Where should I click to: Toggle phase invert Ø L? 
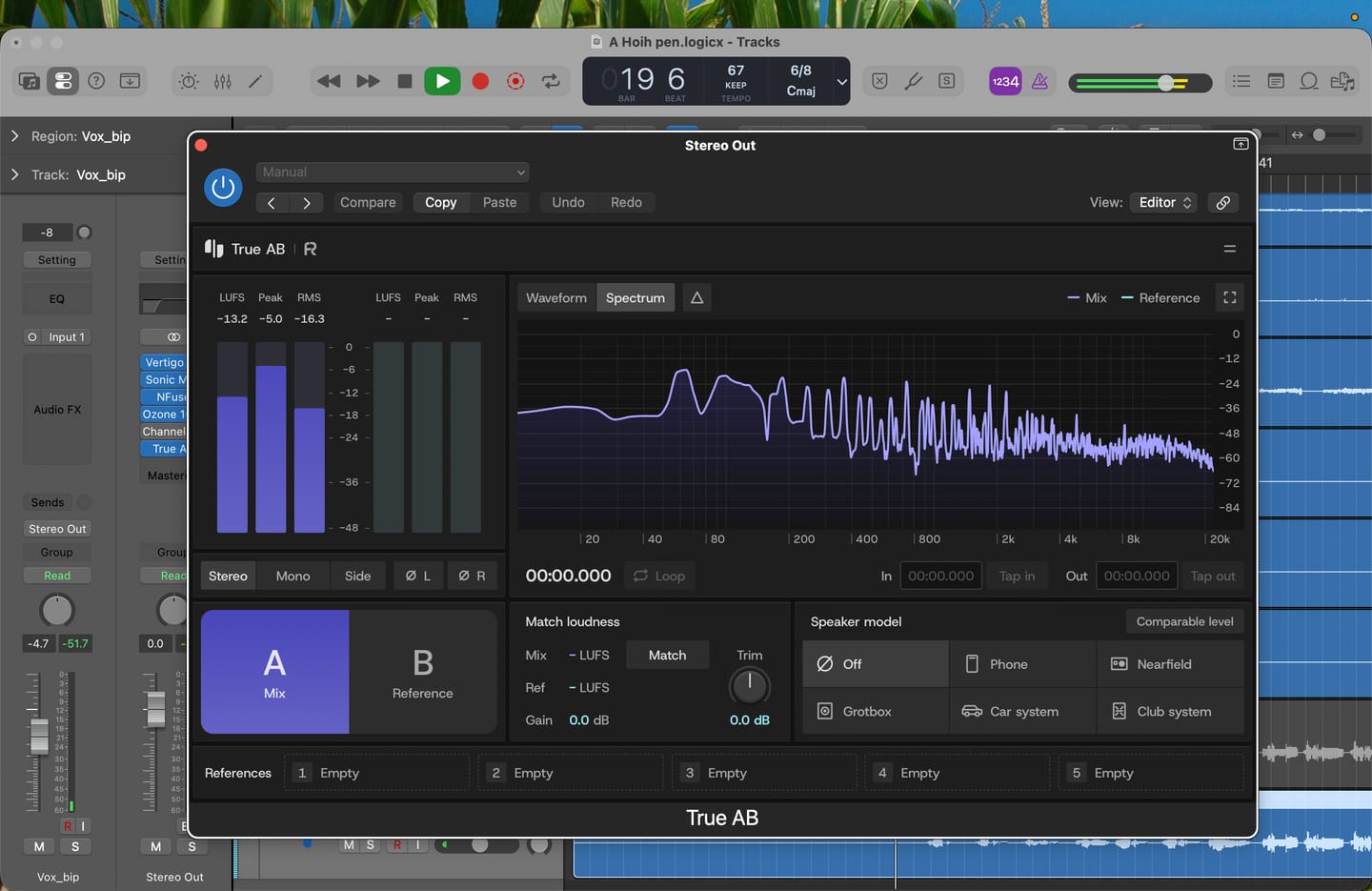(x=418, y=576)
